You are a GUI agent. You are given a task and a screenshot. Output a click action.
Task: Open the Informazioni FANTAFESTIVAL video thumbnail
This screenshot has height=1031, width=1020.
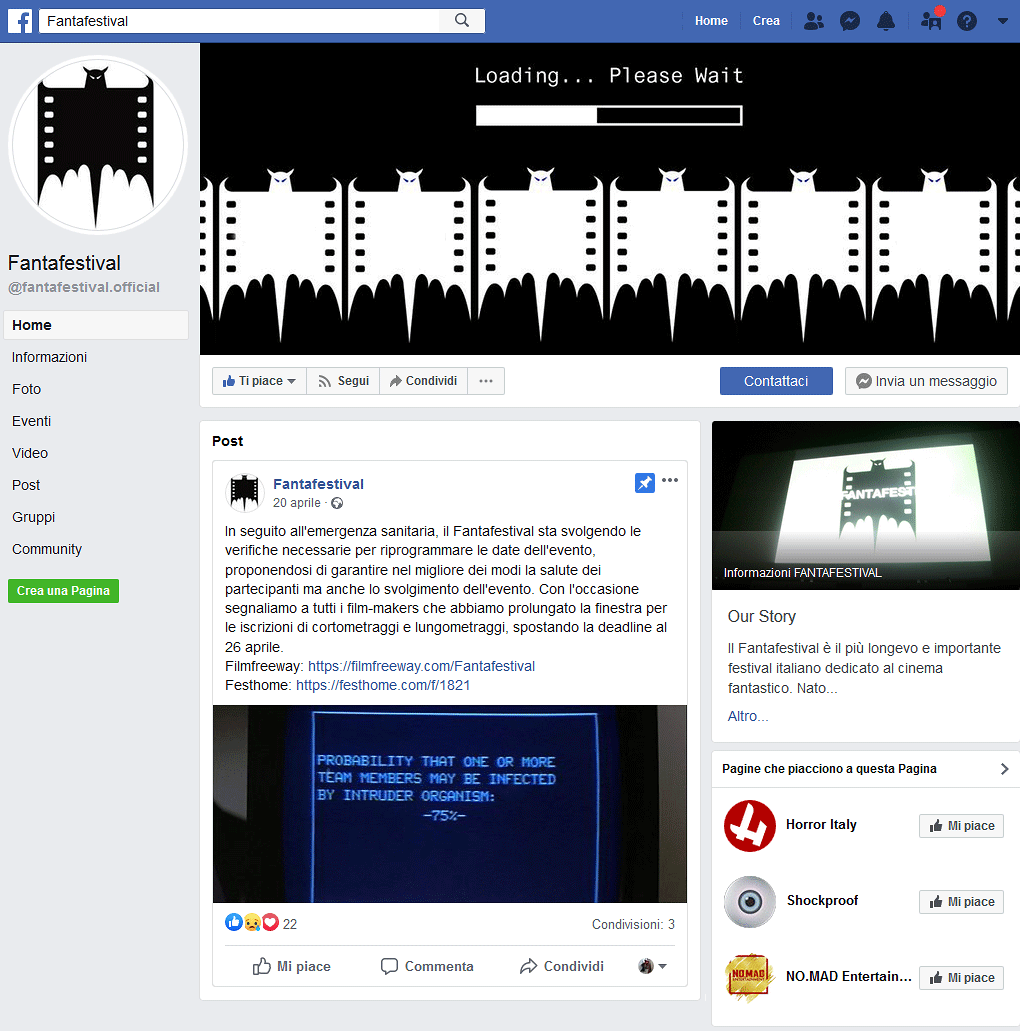(x=865, y=505)
